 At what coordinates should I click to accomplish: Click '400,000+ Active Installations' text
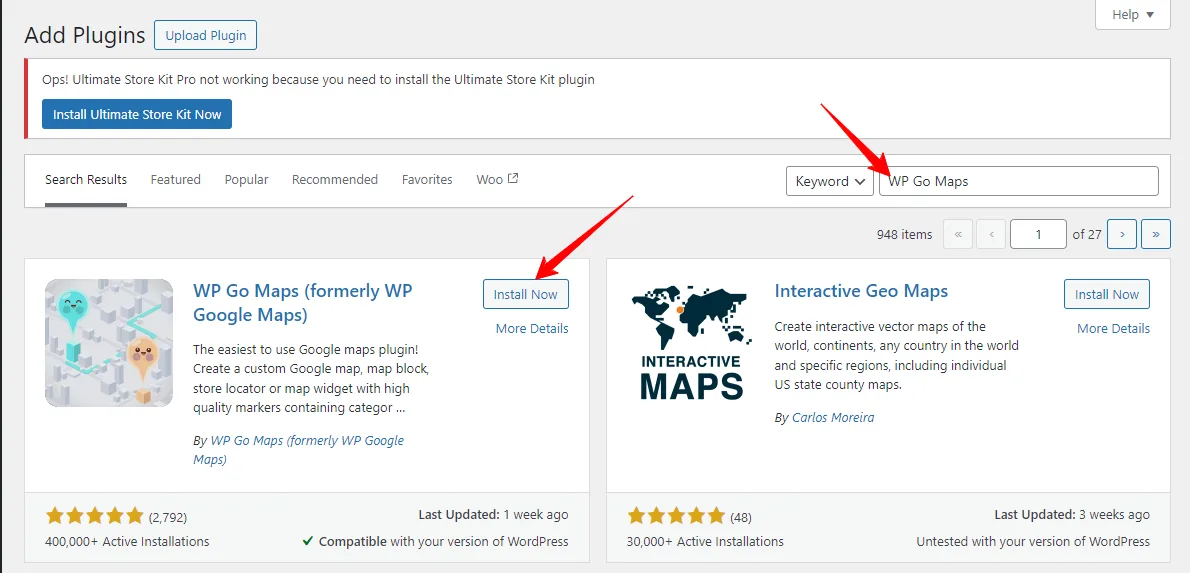[128, 541]
